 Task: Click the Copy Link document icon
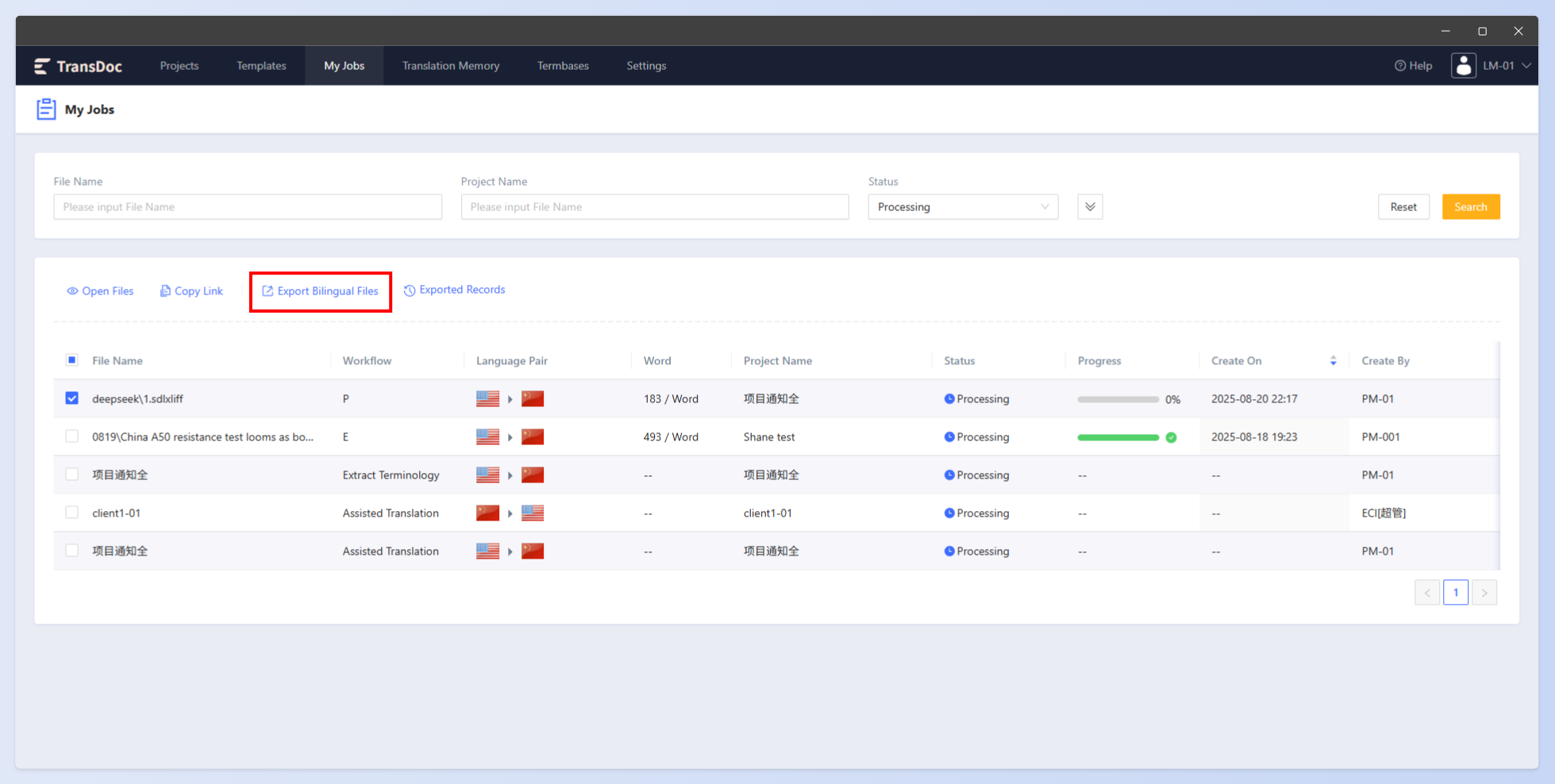point(165,291)
